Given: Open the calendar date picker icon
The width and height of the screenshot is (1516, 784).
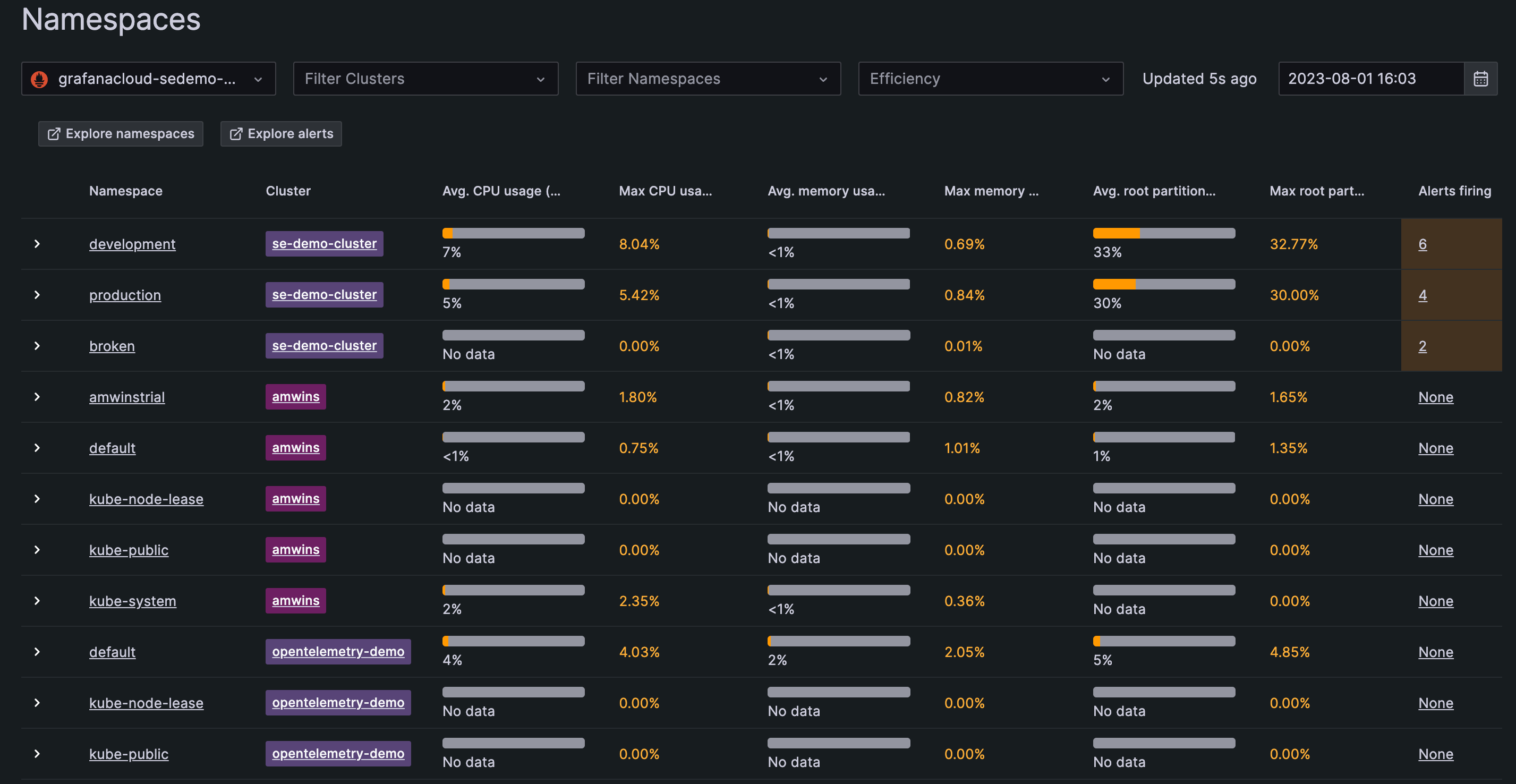Looking at the screenshot, I should tap(1480, 78).
